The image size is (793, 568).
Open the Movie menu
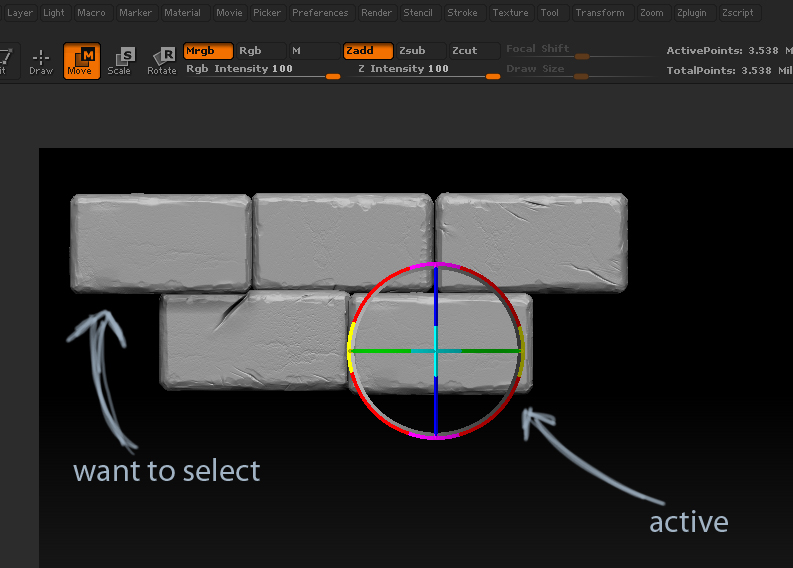pyautogui.click(x=230, y=13)
